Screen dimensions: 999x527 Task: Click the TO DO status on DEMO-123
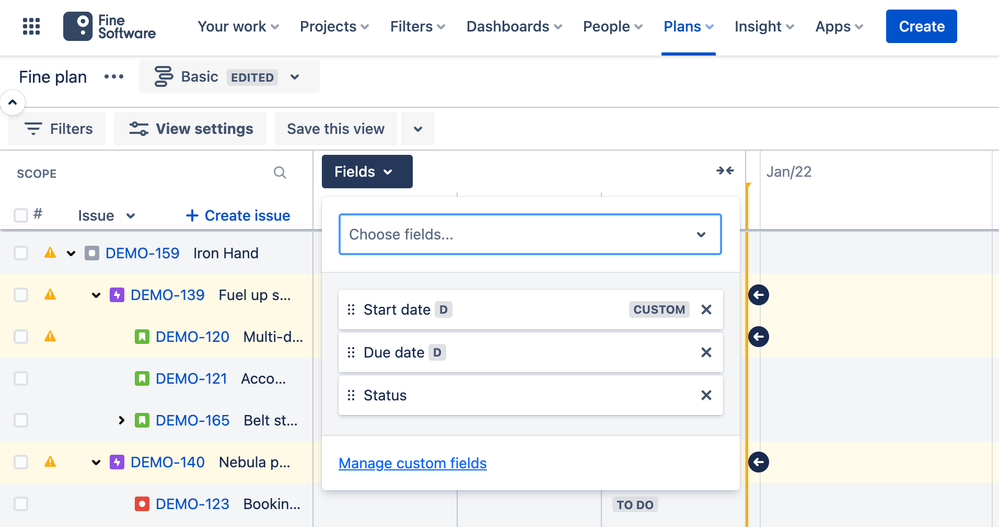(x=635, y=505)
